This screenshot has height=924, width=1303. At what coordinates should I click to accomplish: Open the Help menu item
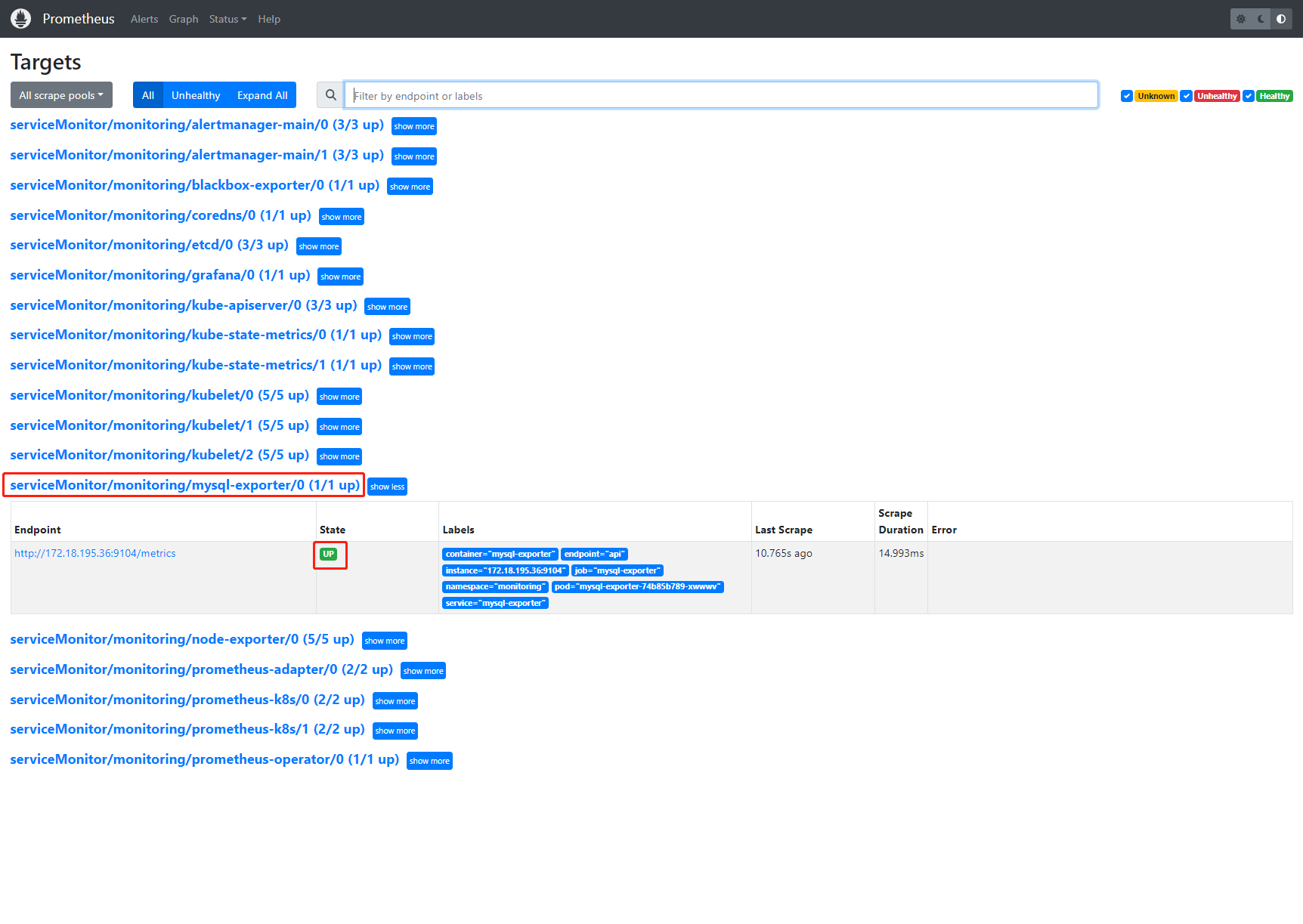269,19
